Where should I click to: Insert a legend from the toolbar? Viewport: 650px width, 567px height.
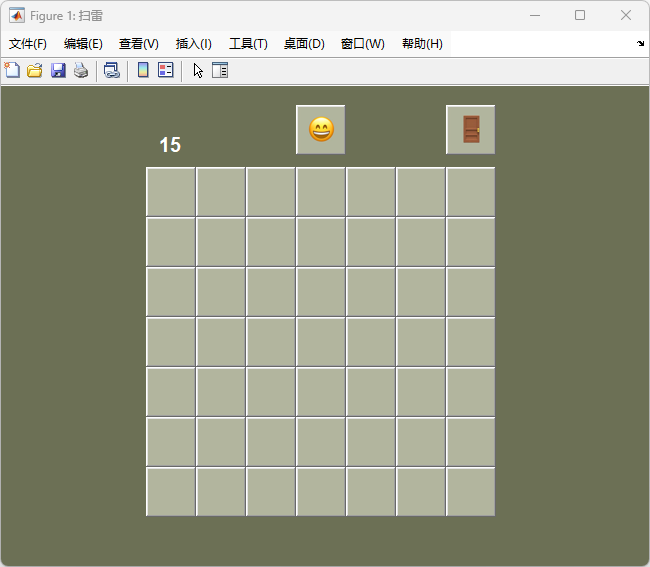pyautogui.click(x=166, y=70)
